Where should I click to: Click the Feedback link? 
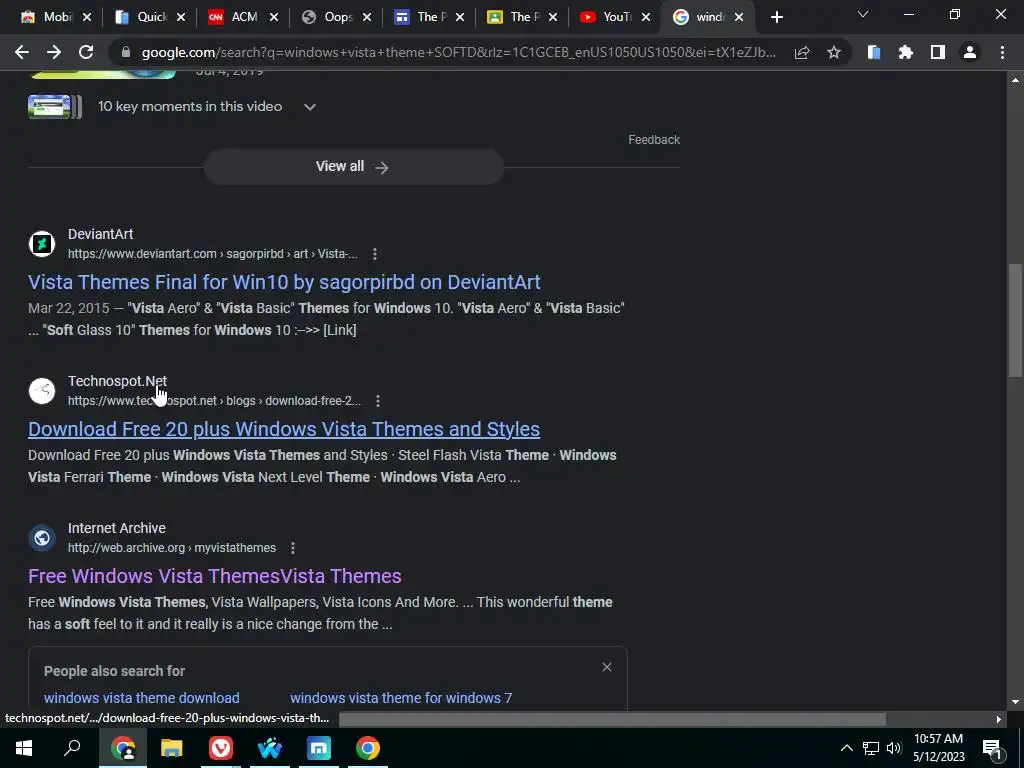[654, 140]
